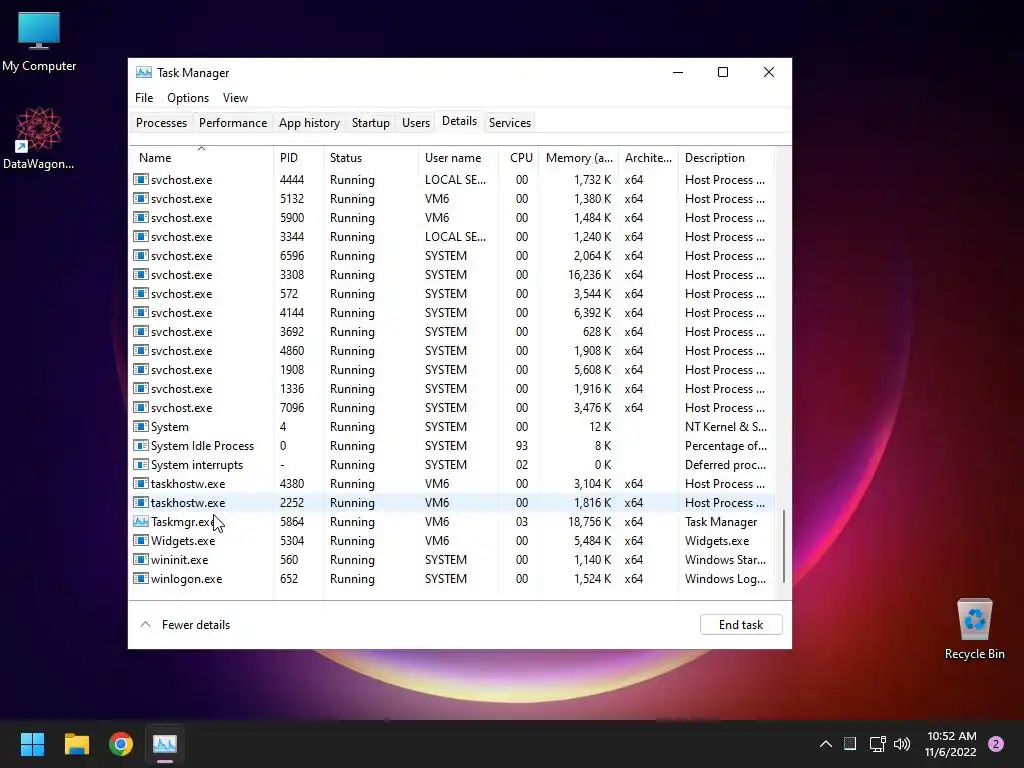1024x768 pixels.
Task: Sort by the Description column header
Action: pos(726,157)
